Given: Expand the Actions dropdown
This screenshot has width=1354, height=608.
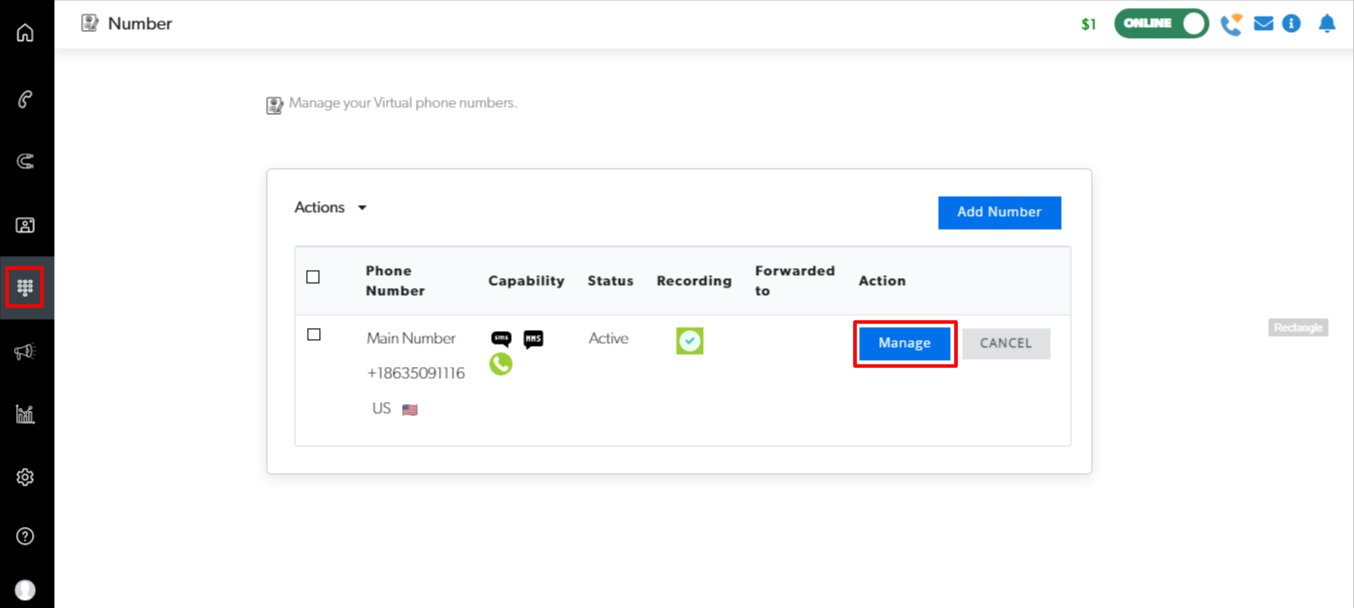Looking at the screenshot, I should tap(331, 208).
